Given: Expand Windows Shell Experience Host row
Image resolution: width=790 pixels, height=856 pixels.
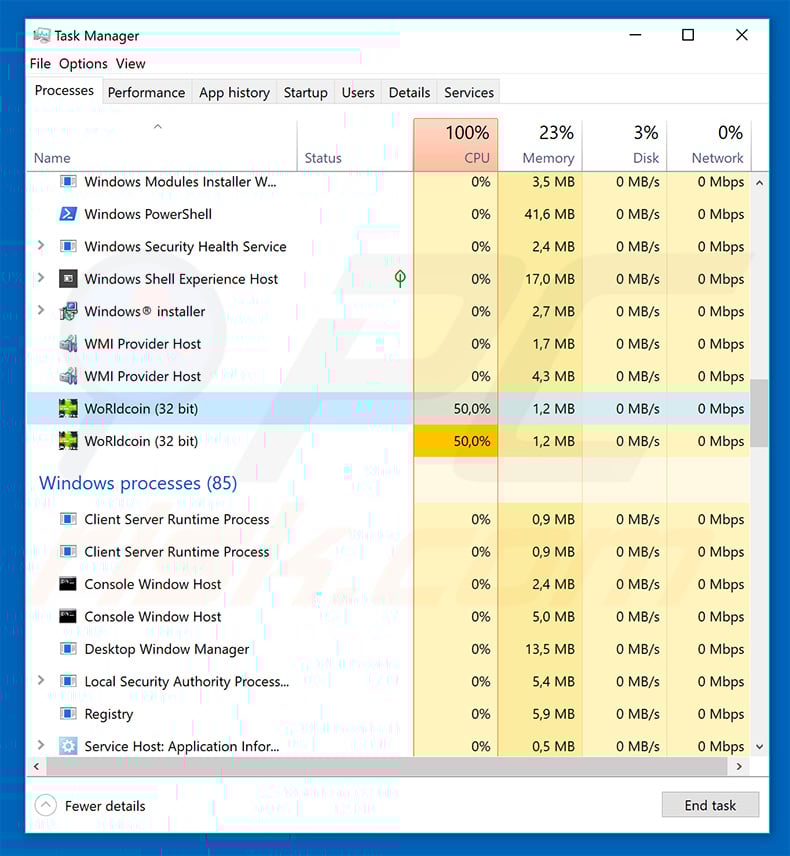Looking at the screenshot, I should (x=41, y=278).
